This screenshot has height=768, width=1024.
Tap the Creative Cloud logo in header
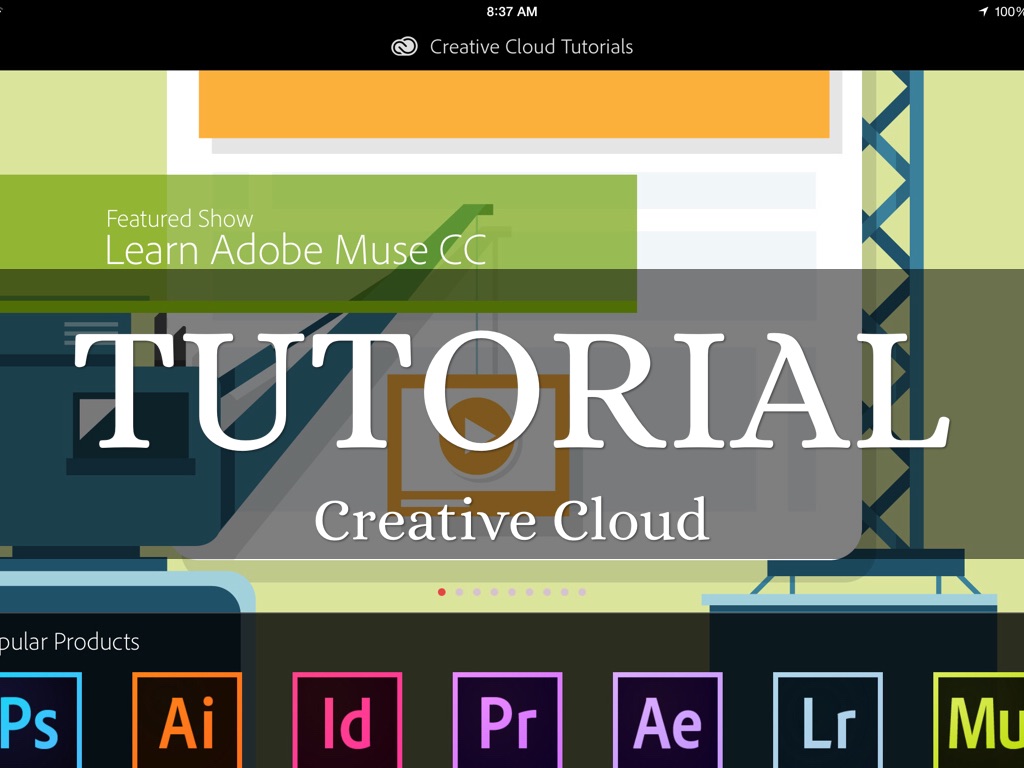click(x=404, y=47)
